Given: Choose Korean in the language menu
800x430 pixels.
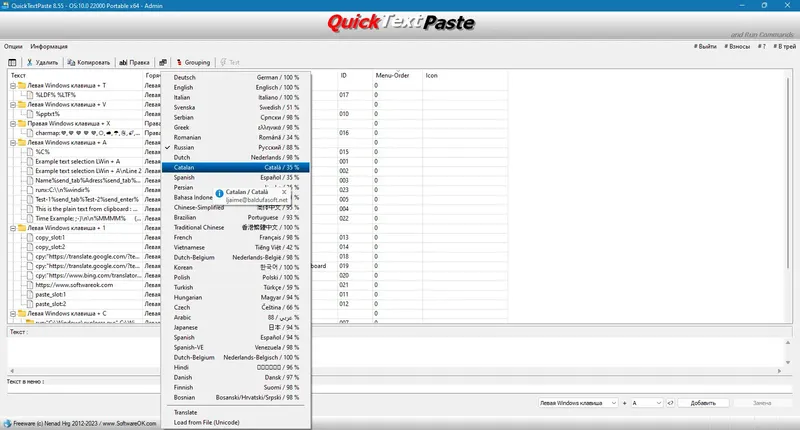Looking at the screenshot, I should pyautogui.click(x=236, y=267).
